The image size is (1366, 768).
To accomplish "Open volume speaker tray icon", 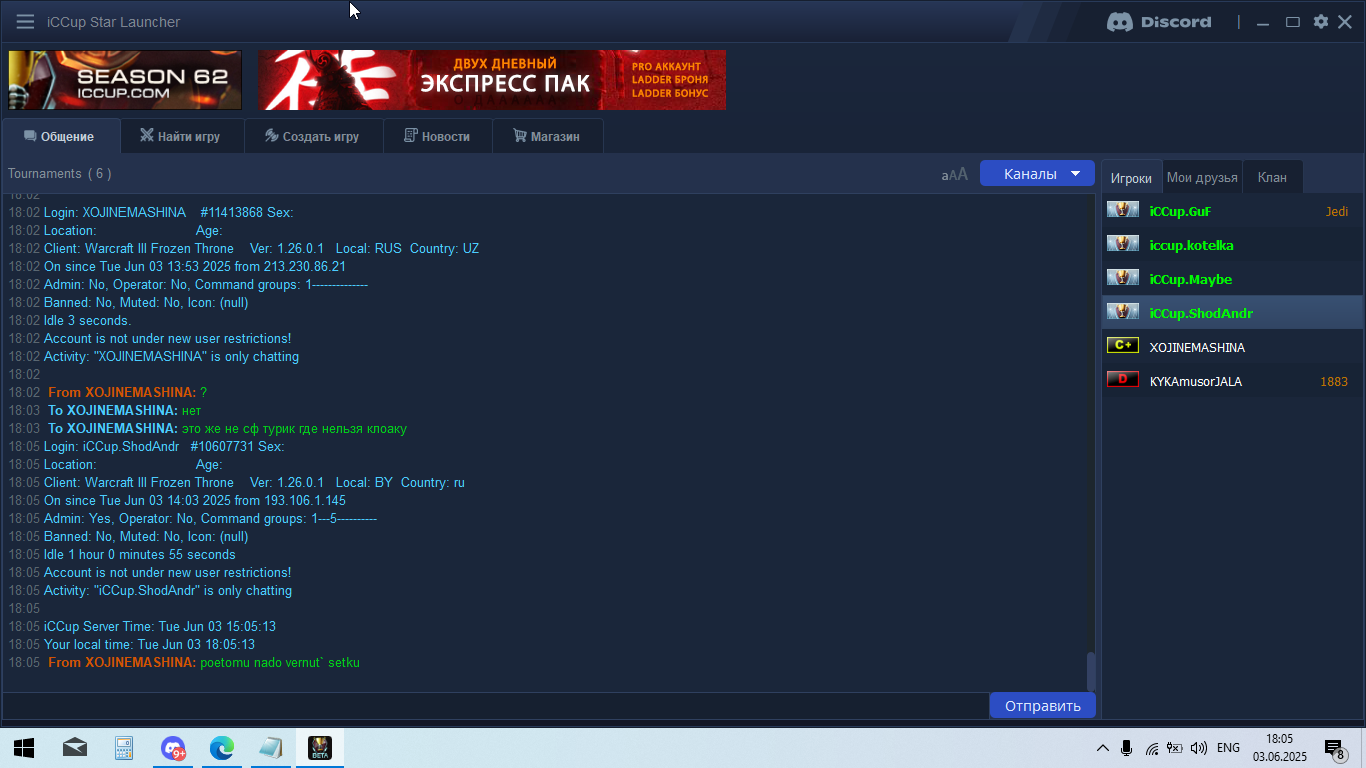I will (x=1199, y=748).
